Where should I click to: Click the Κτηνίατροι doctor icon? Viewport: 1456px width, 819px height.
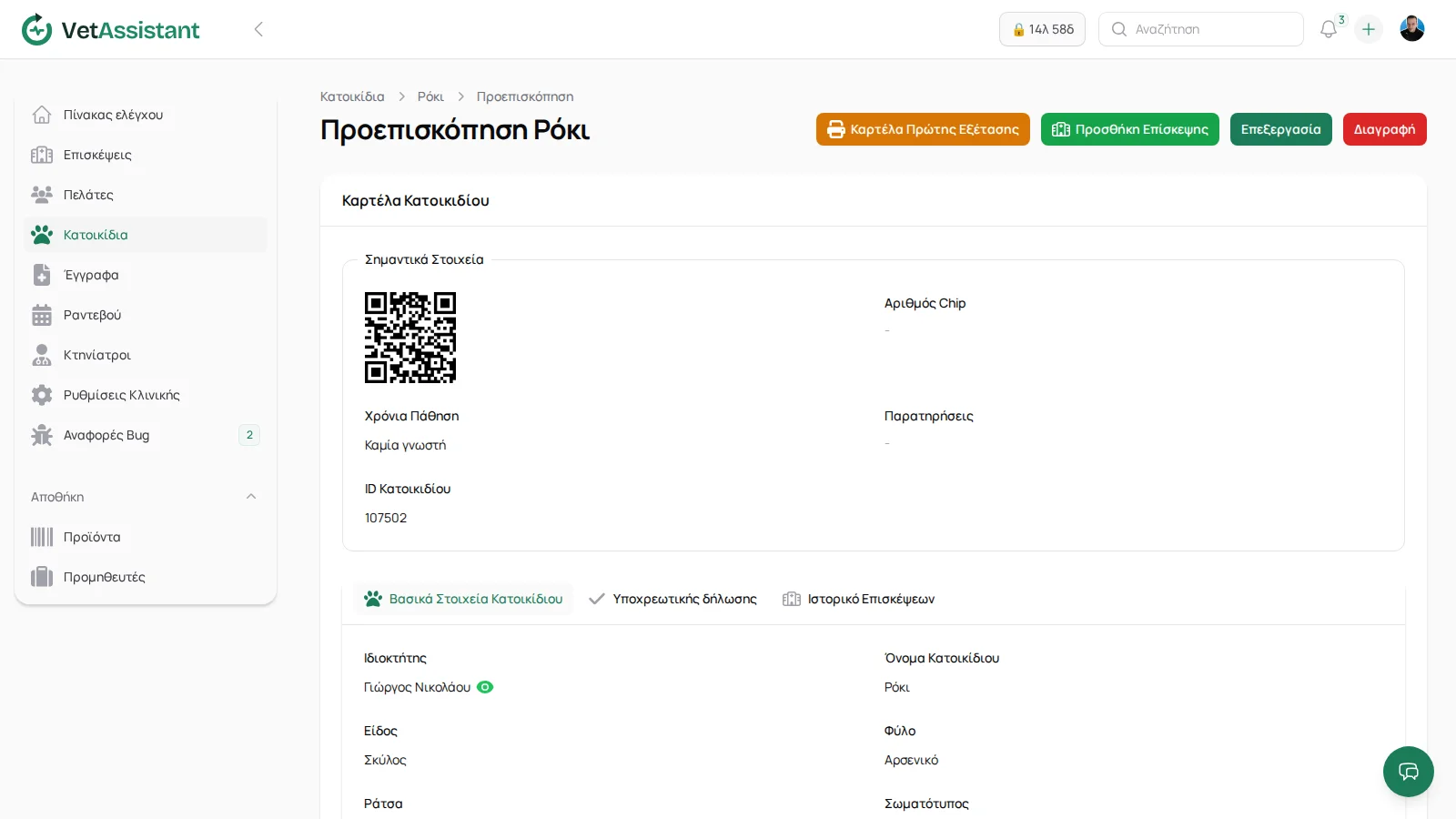click(42, 355)
